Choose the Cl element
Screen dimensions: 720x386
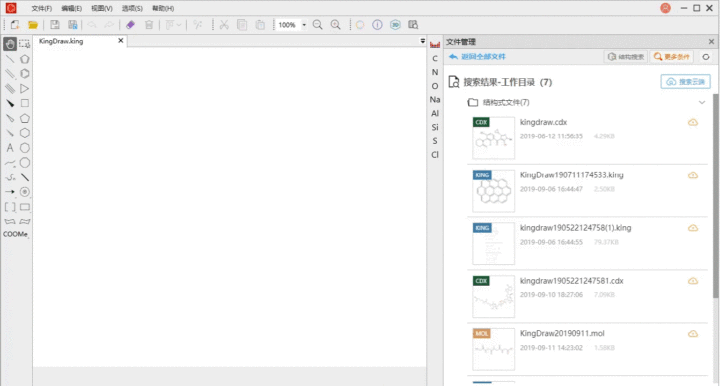point(435,155)
